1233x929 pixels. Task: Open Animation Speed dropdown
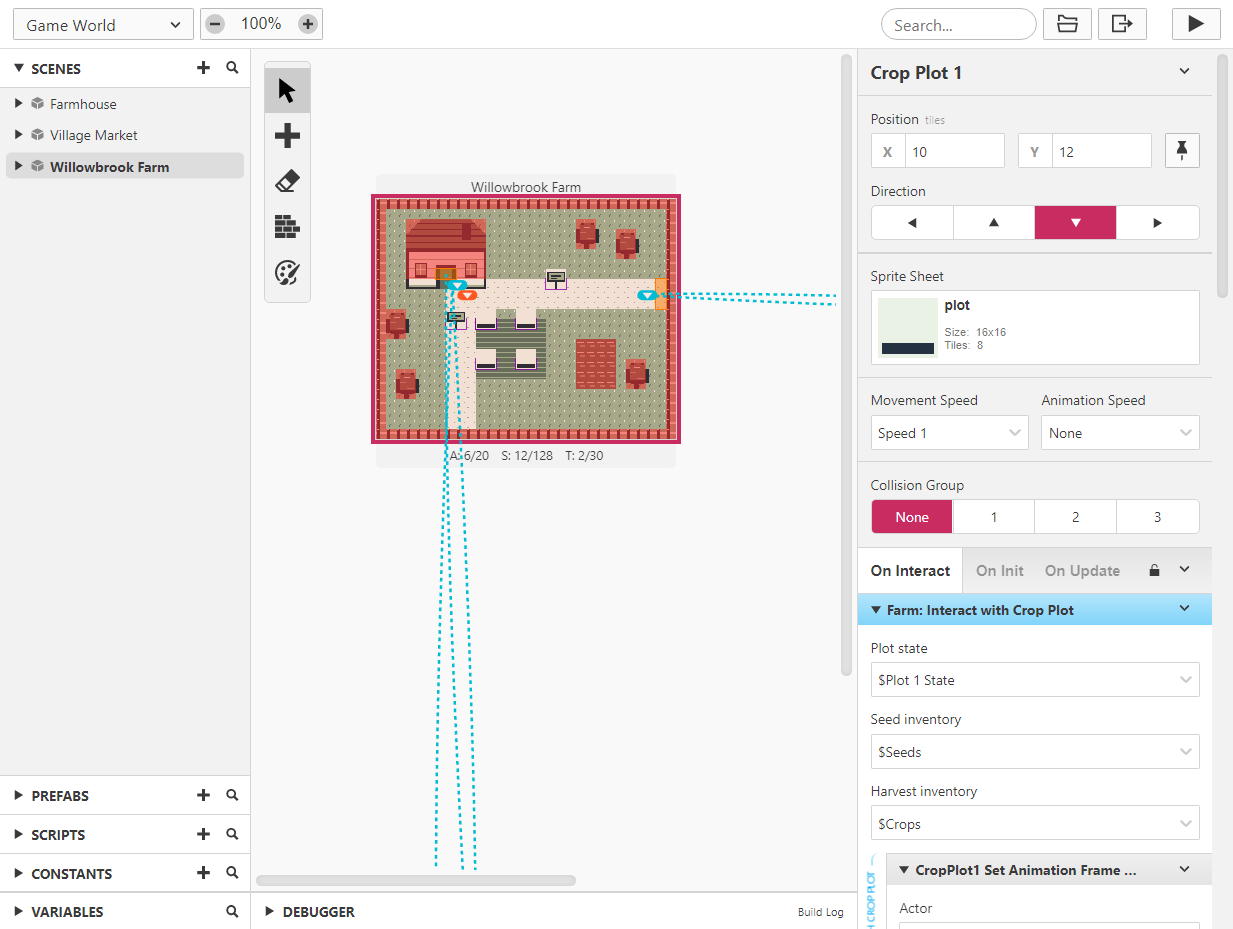click(x=1120, y=433)
